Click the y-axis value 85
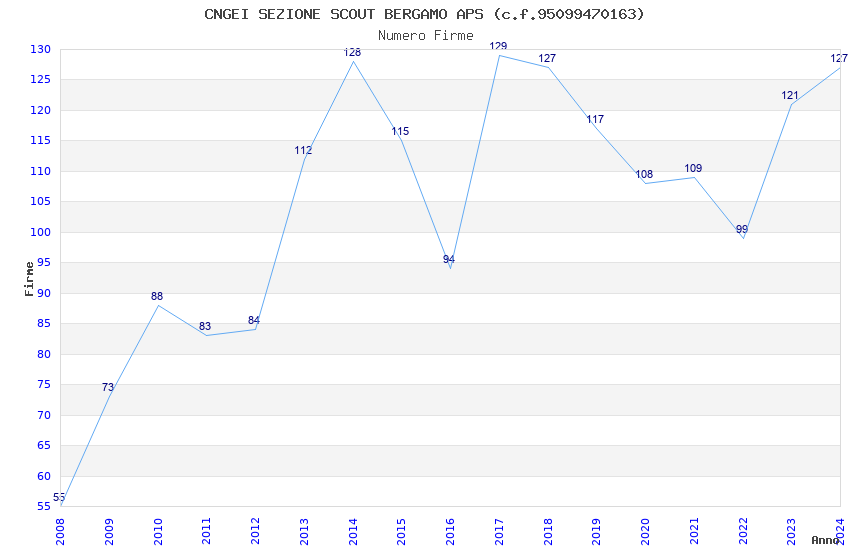This screenshot has height=550, width=850. (44, 323)
